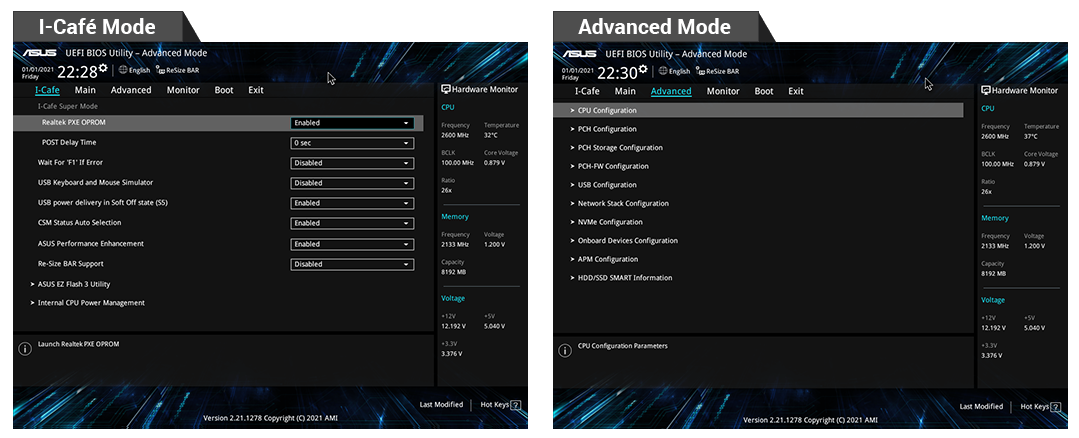Screen dimensions: 1079x438
Task: Expand ASUS EZ Flash 3 Utility
Action: [x=74, y=284]
